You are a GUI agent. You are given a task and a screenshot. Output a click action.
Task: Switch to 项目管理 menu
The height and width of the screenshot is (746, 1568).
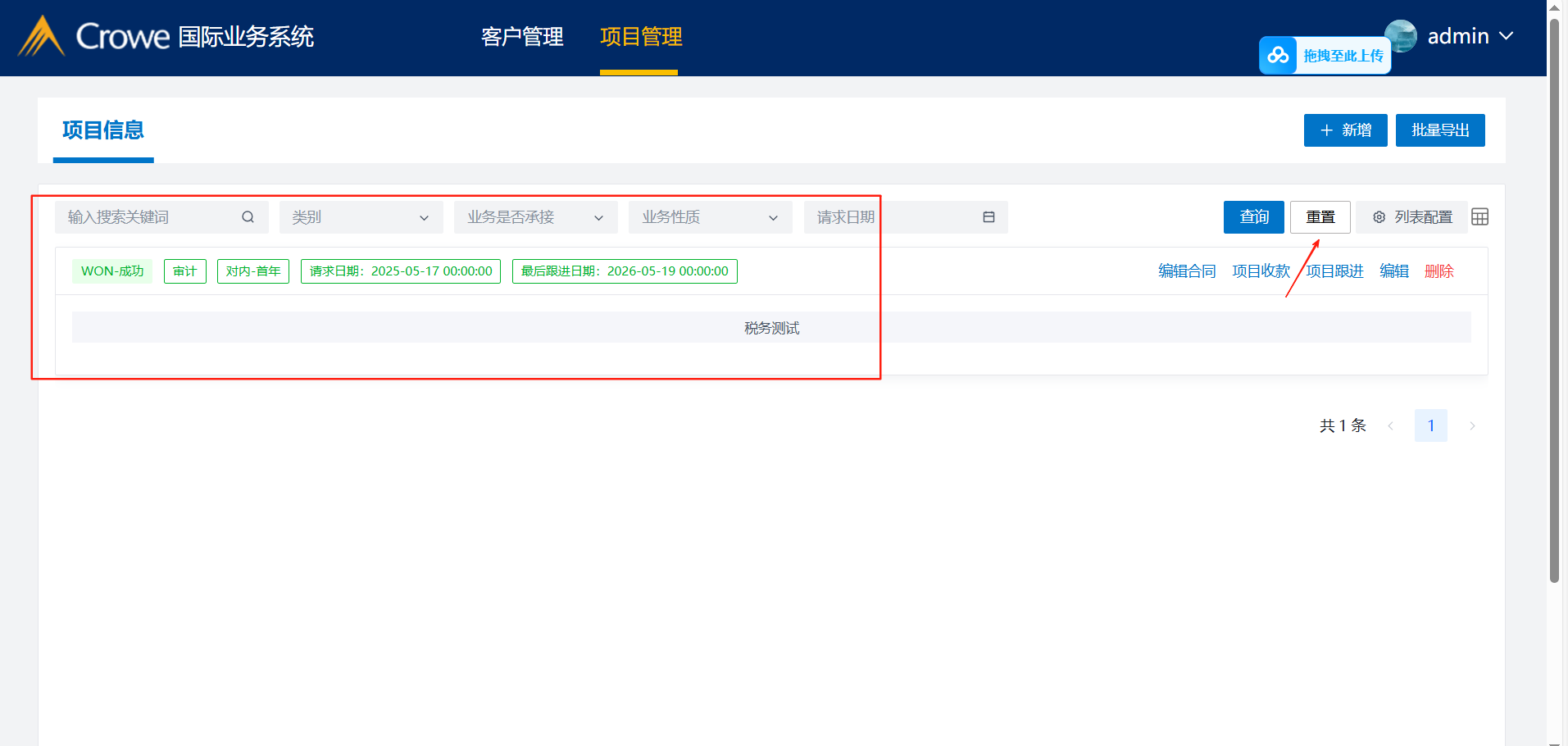point(641,37)
